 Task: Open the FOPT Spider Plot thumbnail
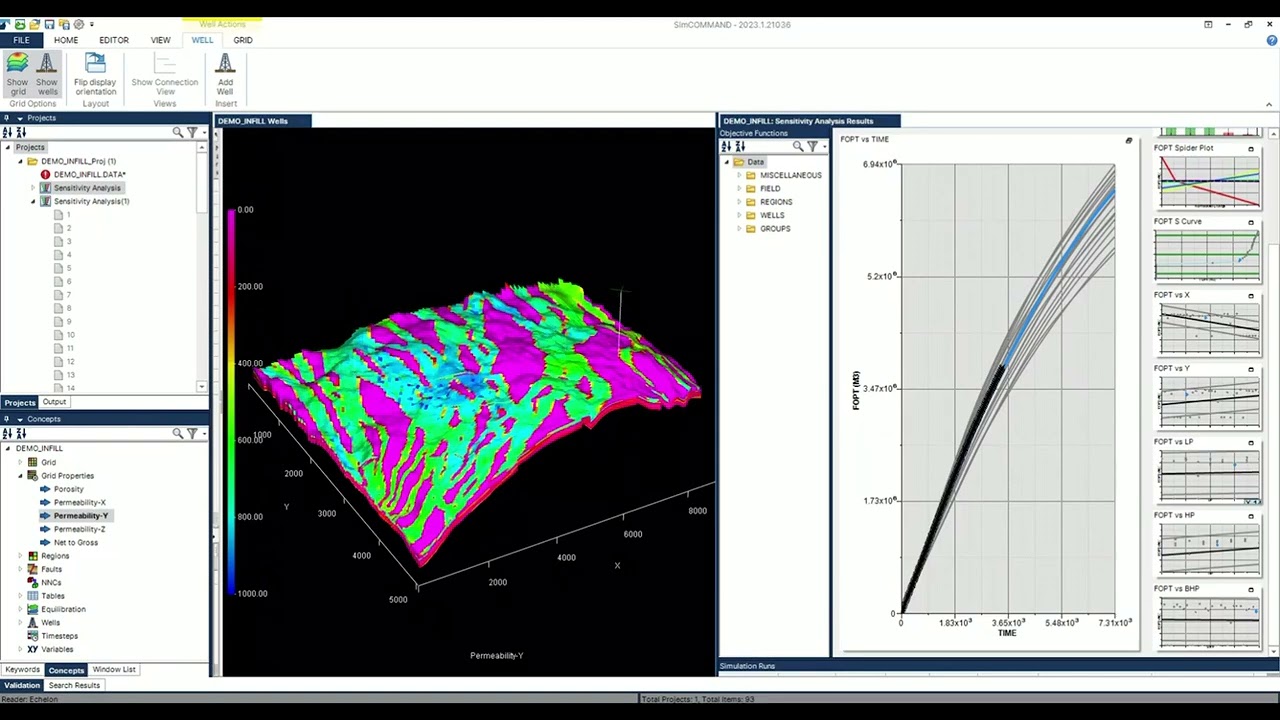coord(1208,183)
